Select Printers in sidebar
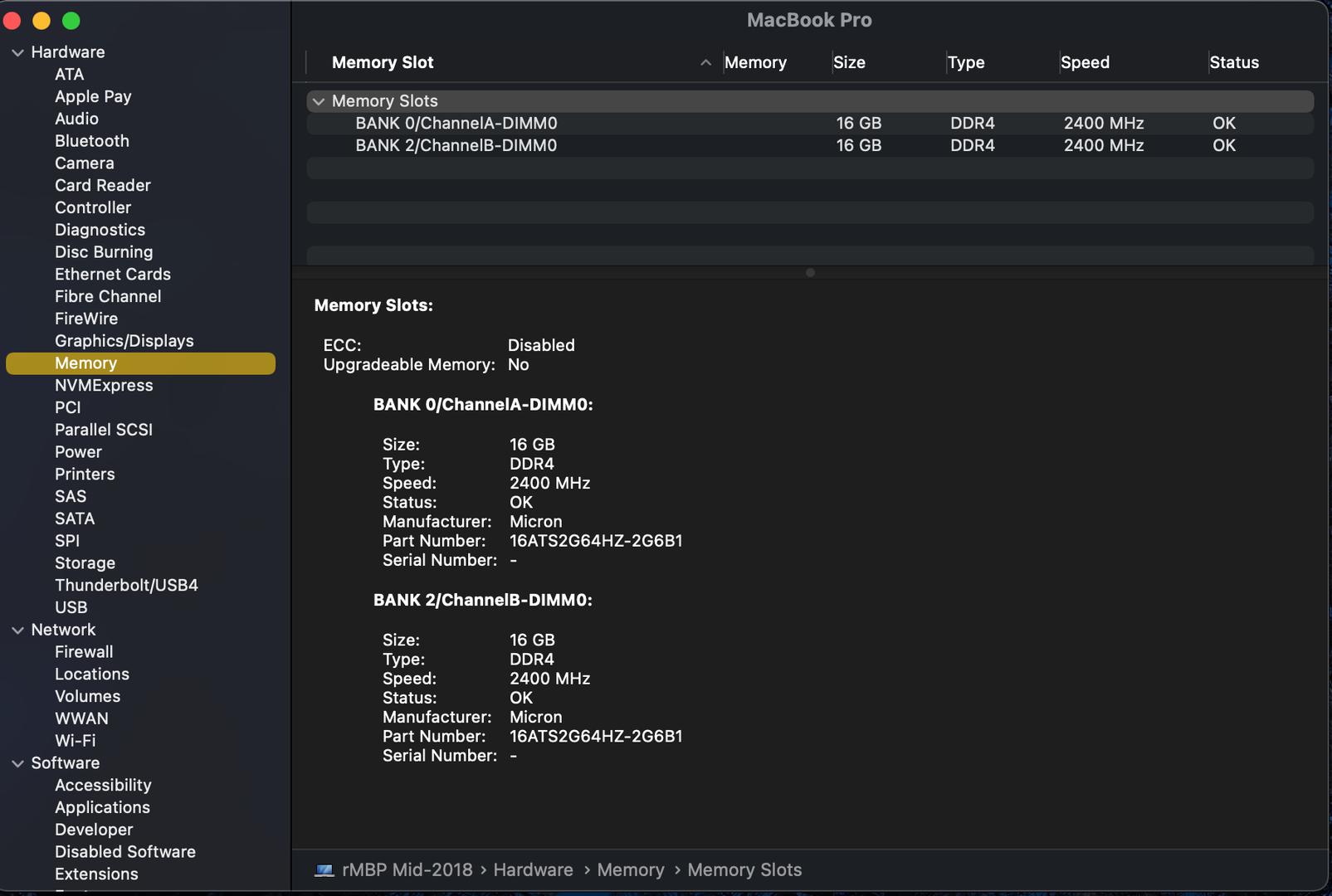 [85, 475]
